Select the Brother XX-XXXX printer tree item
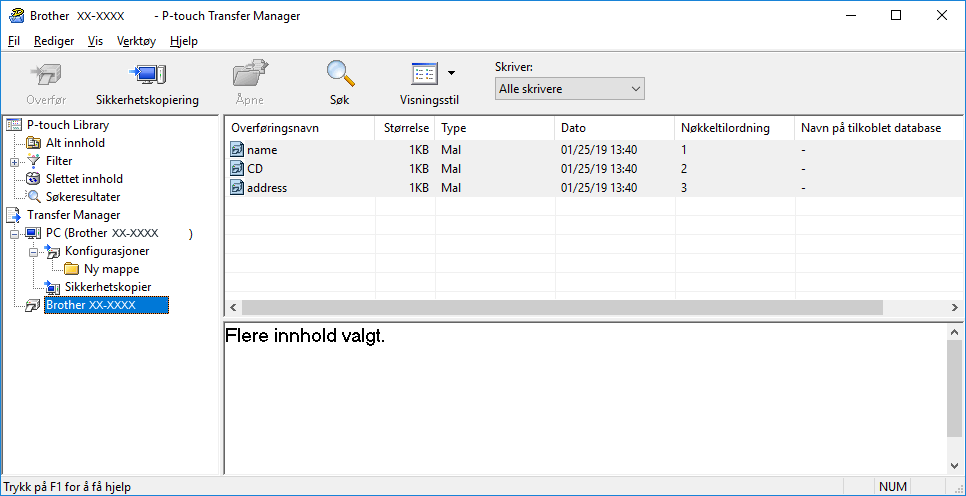Viewport: 966px width, 496px height. pos(107,305)
